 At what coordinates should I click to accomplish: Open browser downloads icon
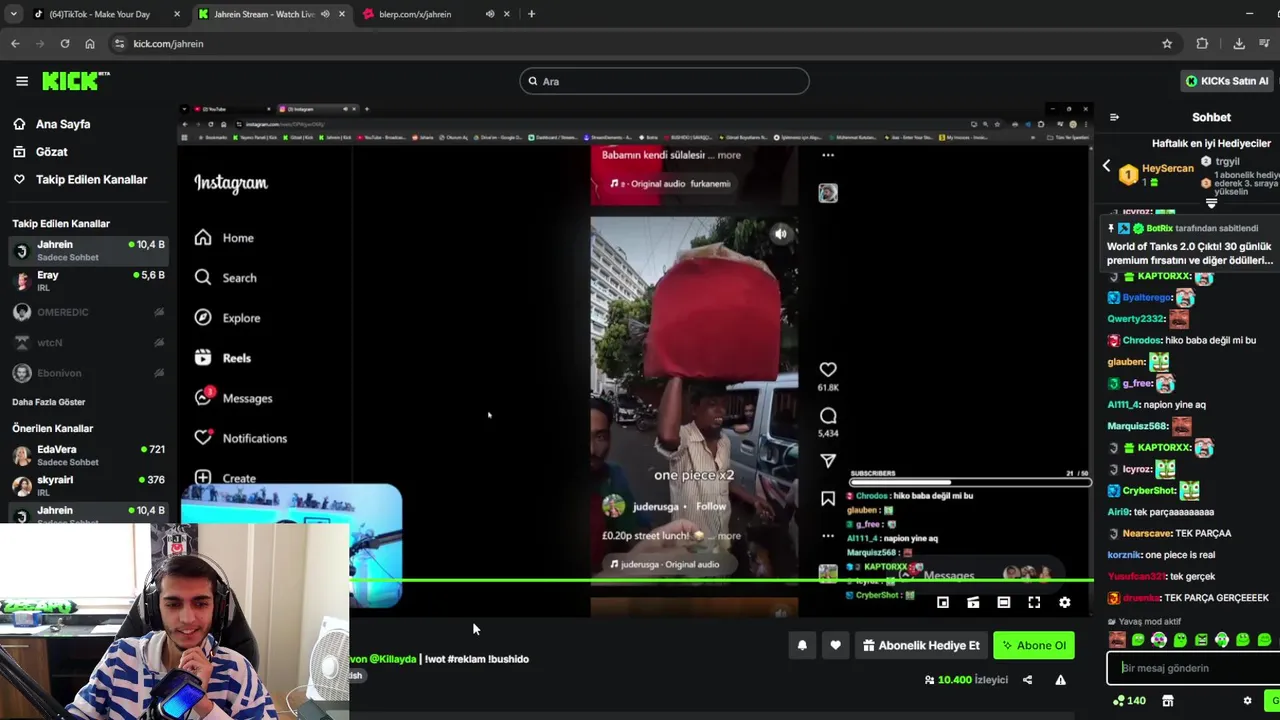pos(1239,44)
